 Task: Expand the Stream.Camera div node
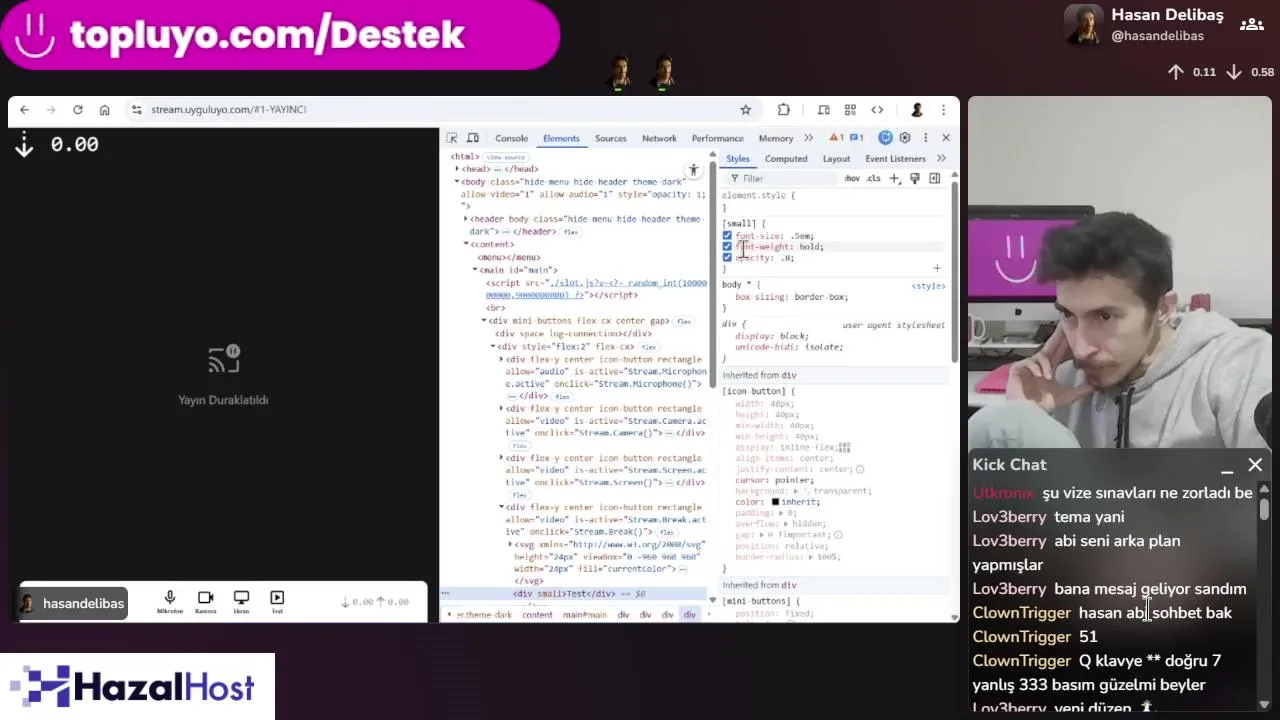(x=501, y=409)
